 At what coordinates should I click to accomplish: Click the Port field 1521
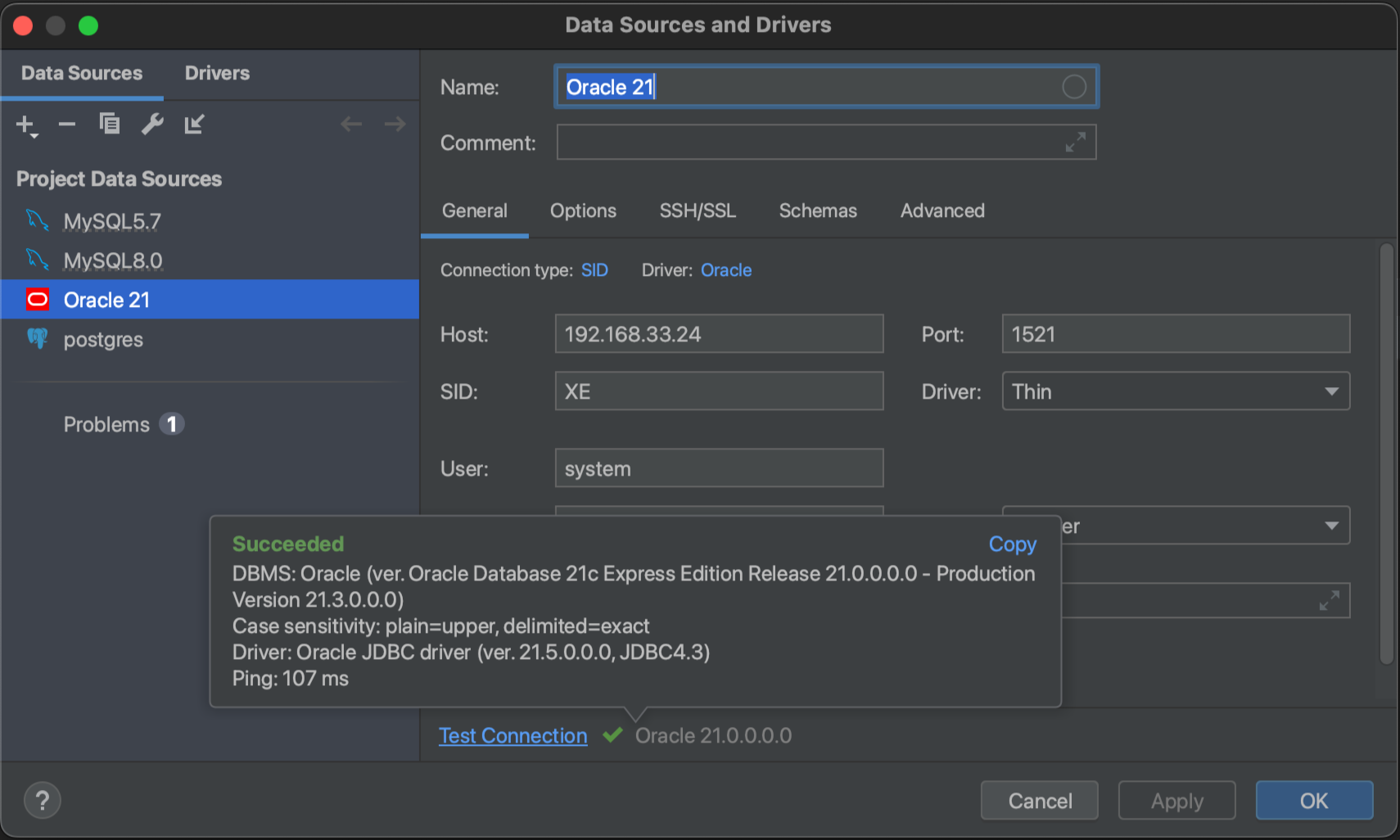point(1176,334)
